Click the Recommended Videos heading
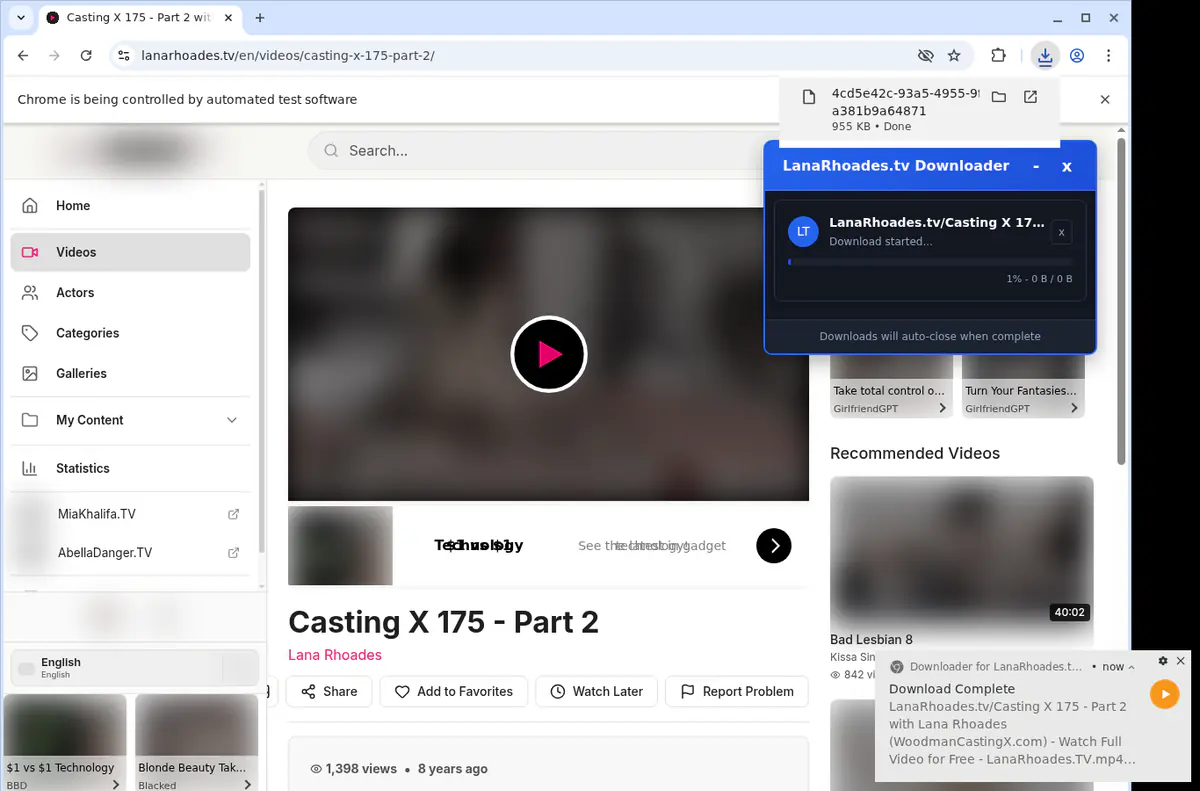1200x791 pixels. [915, 453]
